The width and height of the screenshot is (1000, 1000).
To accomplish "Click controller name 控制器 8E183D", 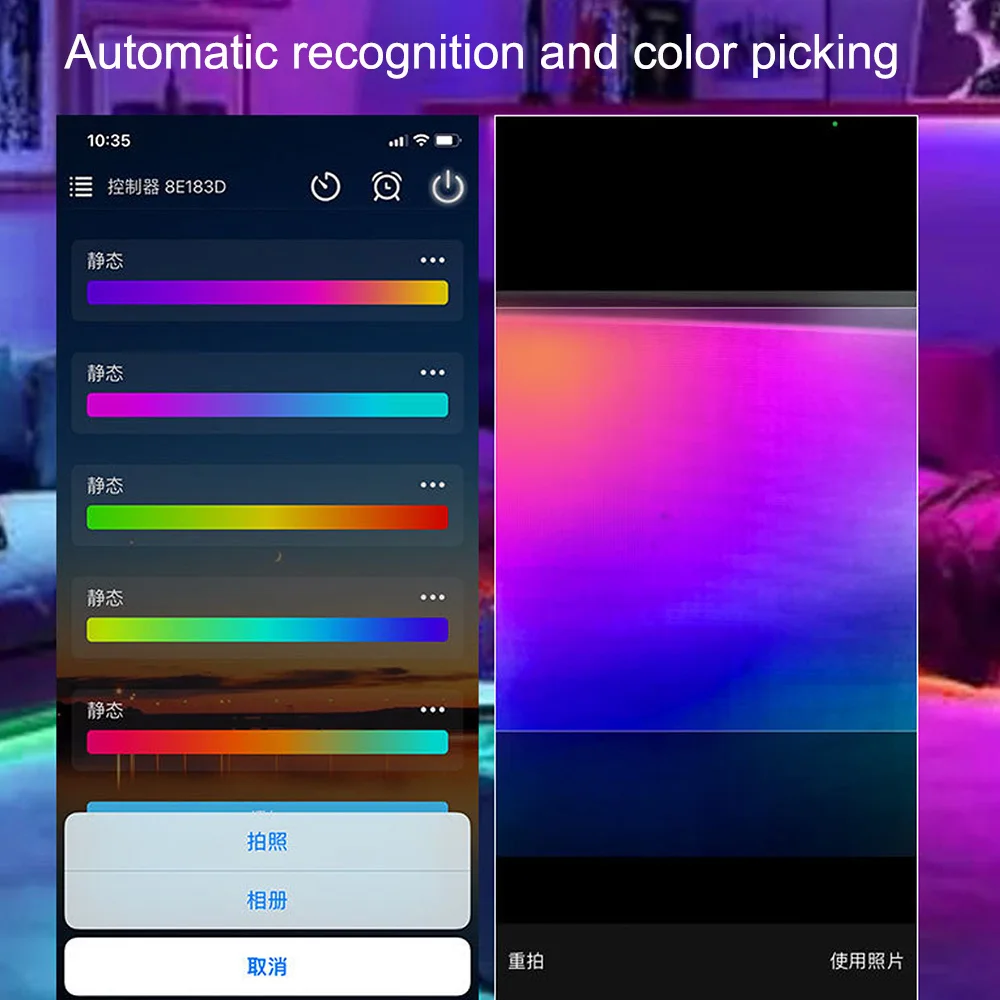I will (166, 187).
